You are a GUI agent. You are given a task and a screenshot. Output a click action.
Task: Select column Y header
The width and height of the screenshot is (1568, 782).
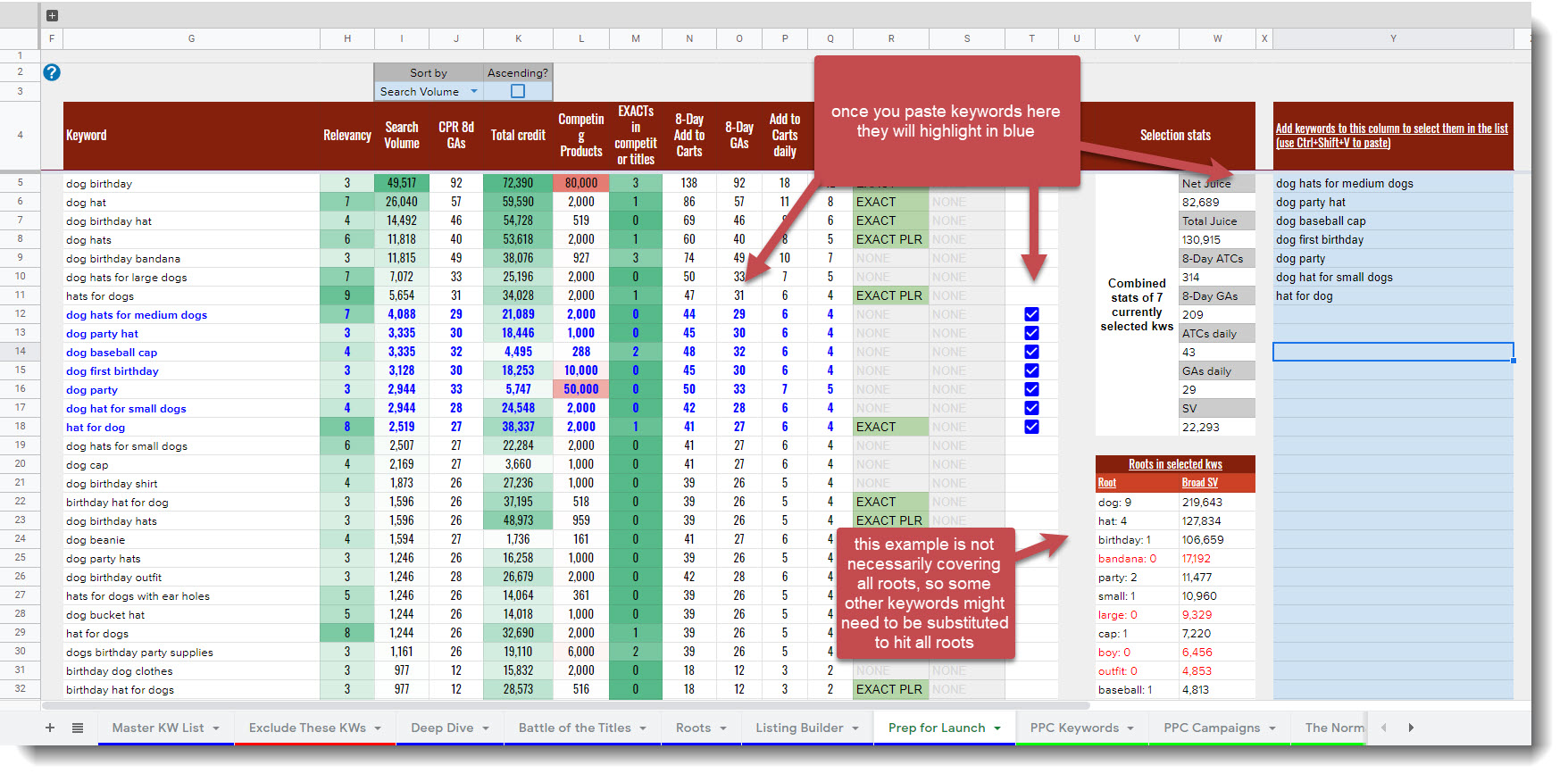click(1393, 38)
